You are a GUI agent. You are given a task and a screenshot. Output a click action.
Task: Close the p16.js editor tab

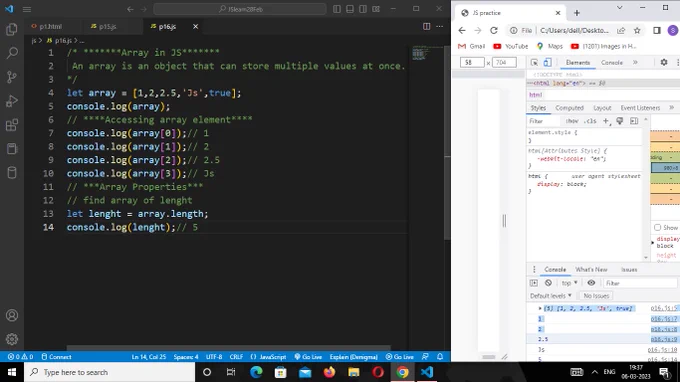[x=195, y=26]
